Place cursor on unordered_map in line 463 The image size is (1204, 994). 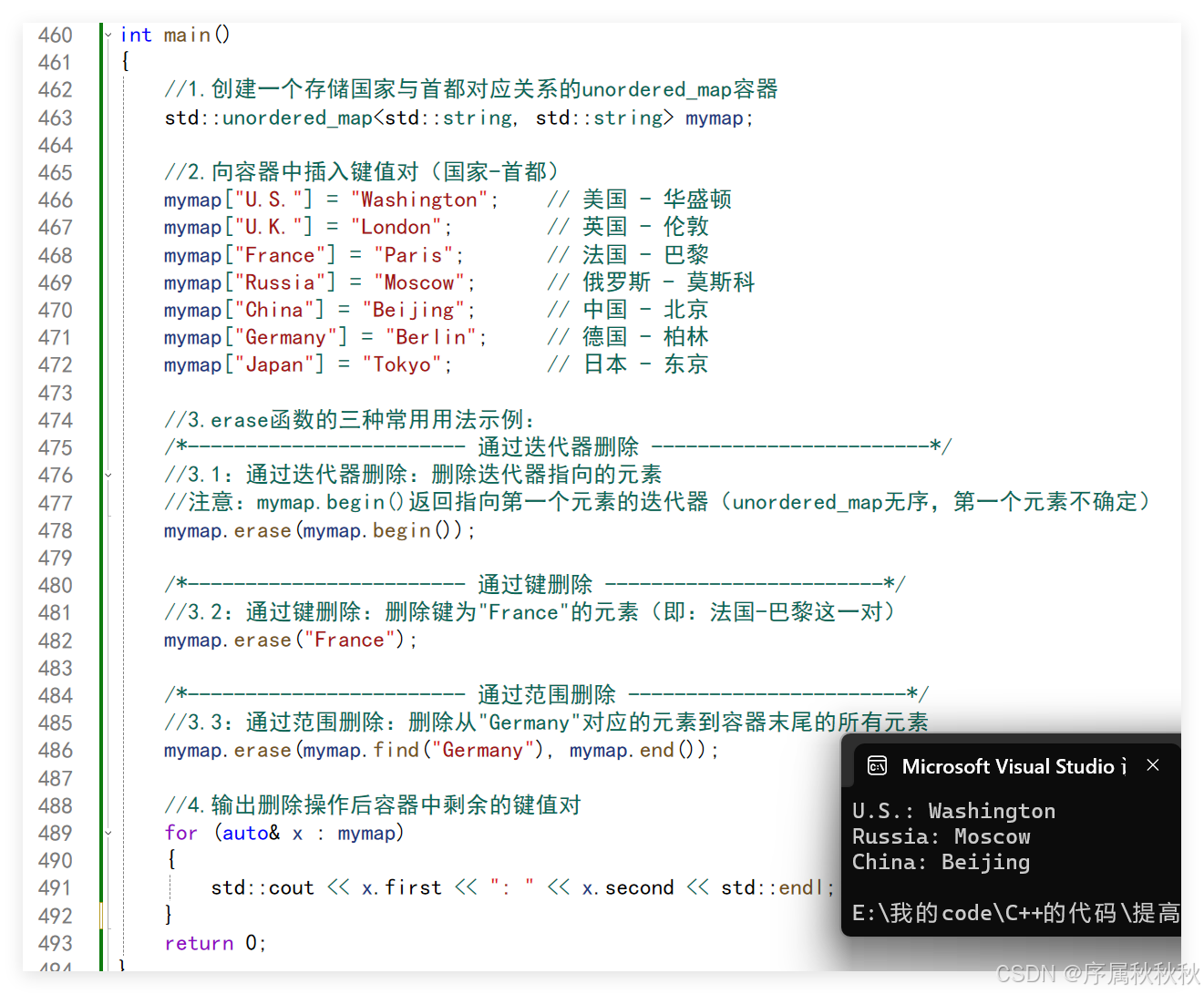tap(294, 118)
